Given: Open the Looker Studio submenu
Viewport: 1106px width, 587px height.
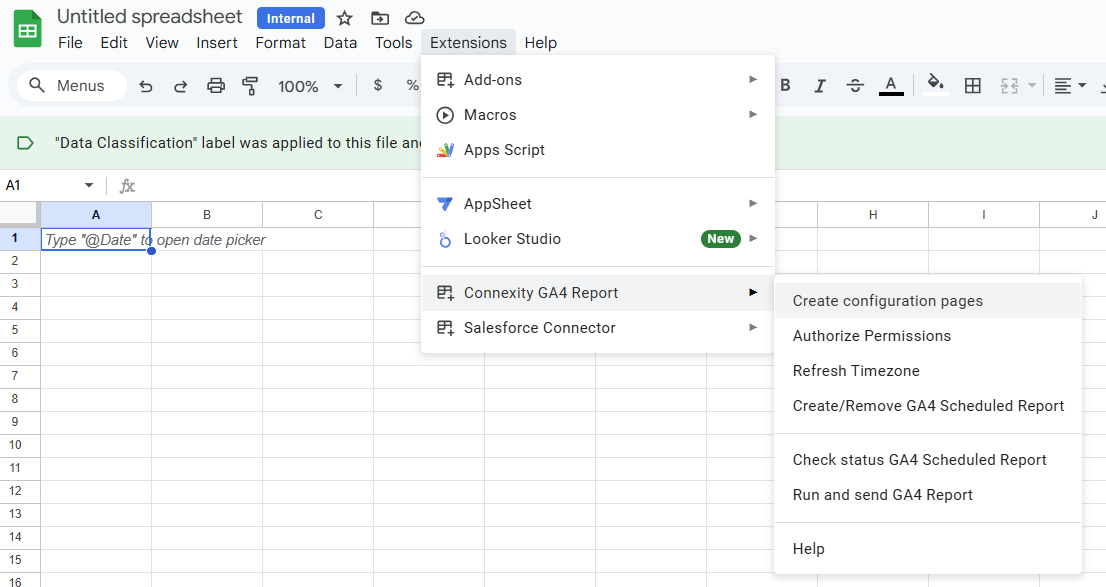Looking at the screenshot, I should click(x=597, y=239).
